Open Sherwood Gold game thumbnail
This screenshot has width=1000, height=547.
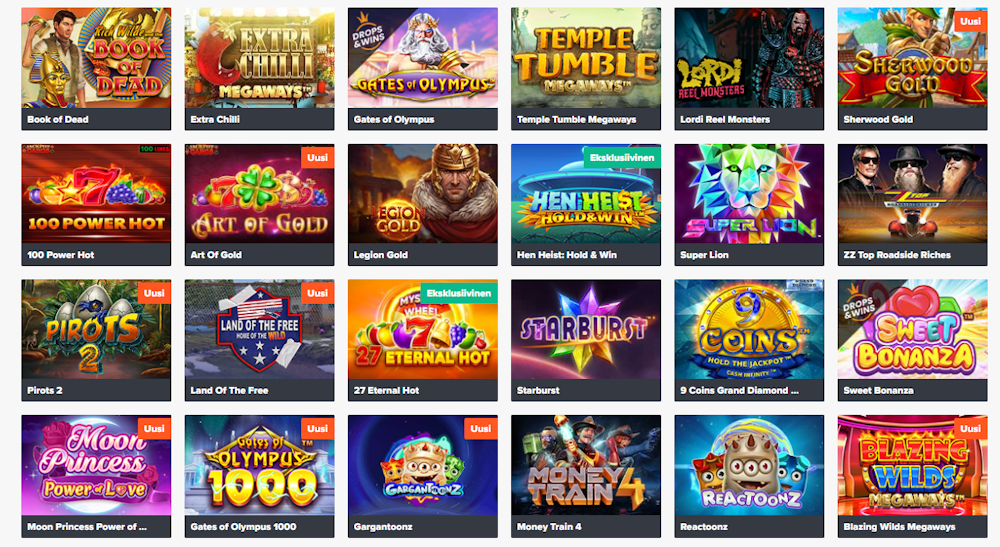pyautogui.click(x=912, y=58)
